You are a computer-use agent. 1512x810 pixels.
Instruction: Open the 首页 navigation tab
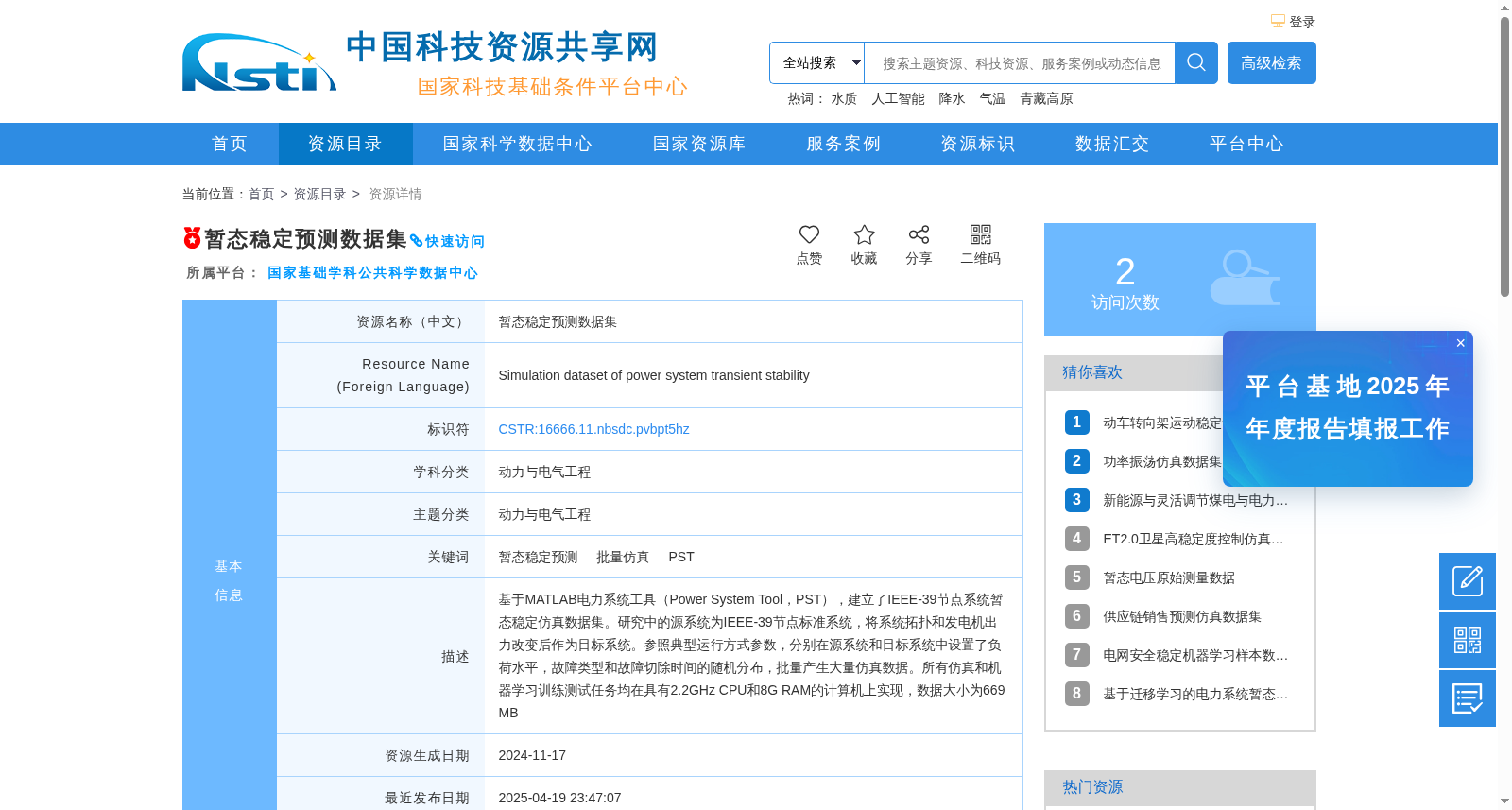tap(230, 144)
